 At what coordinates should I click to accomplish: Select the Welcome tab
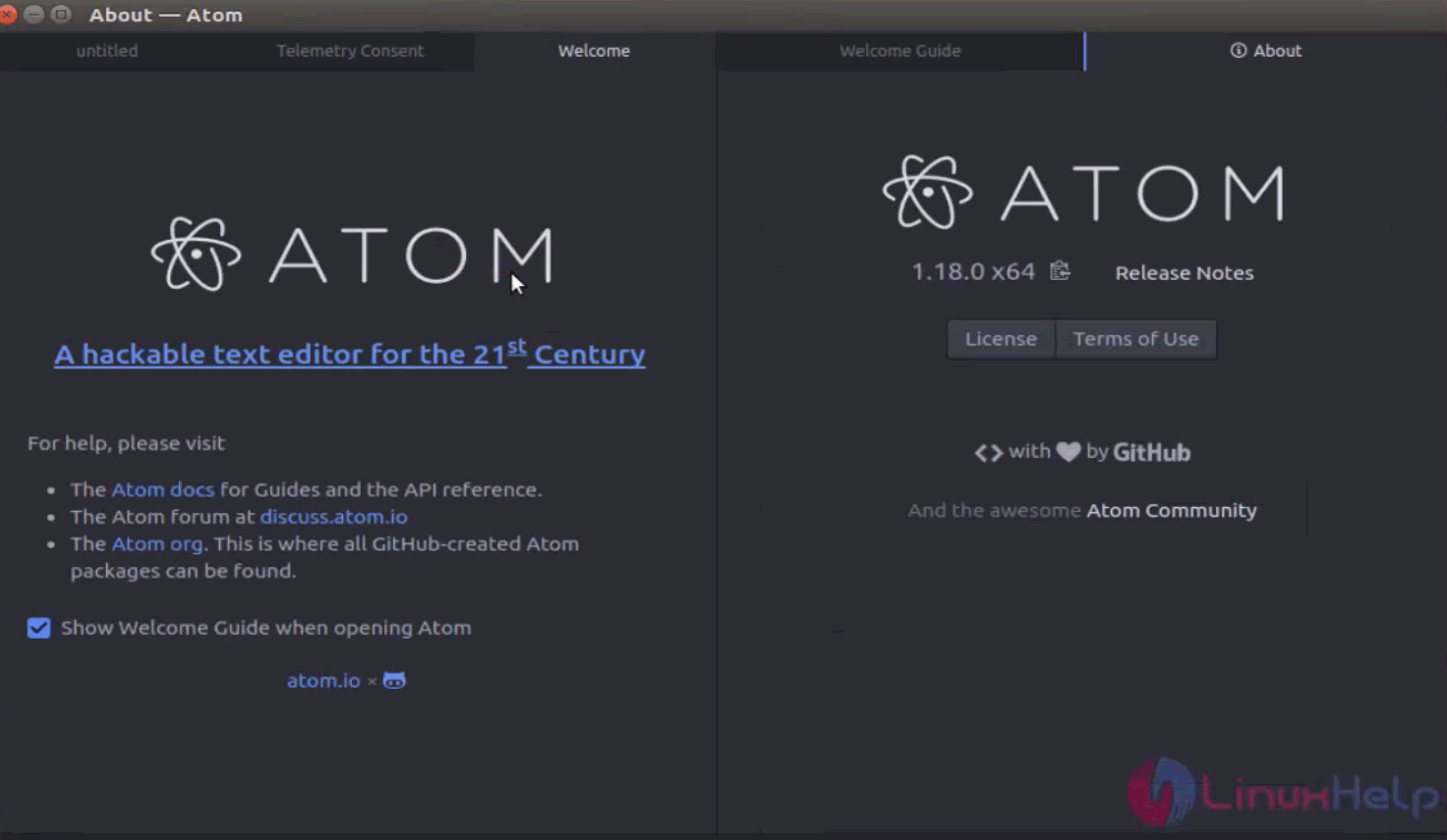click(594, 51)
